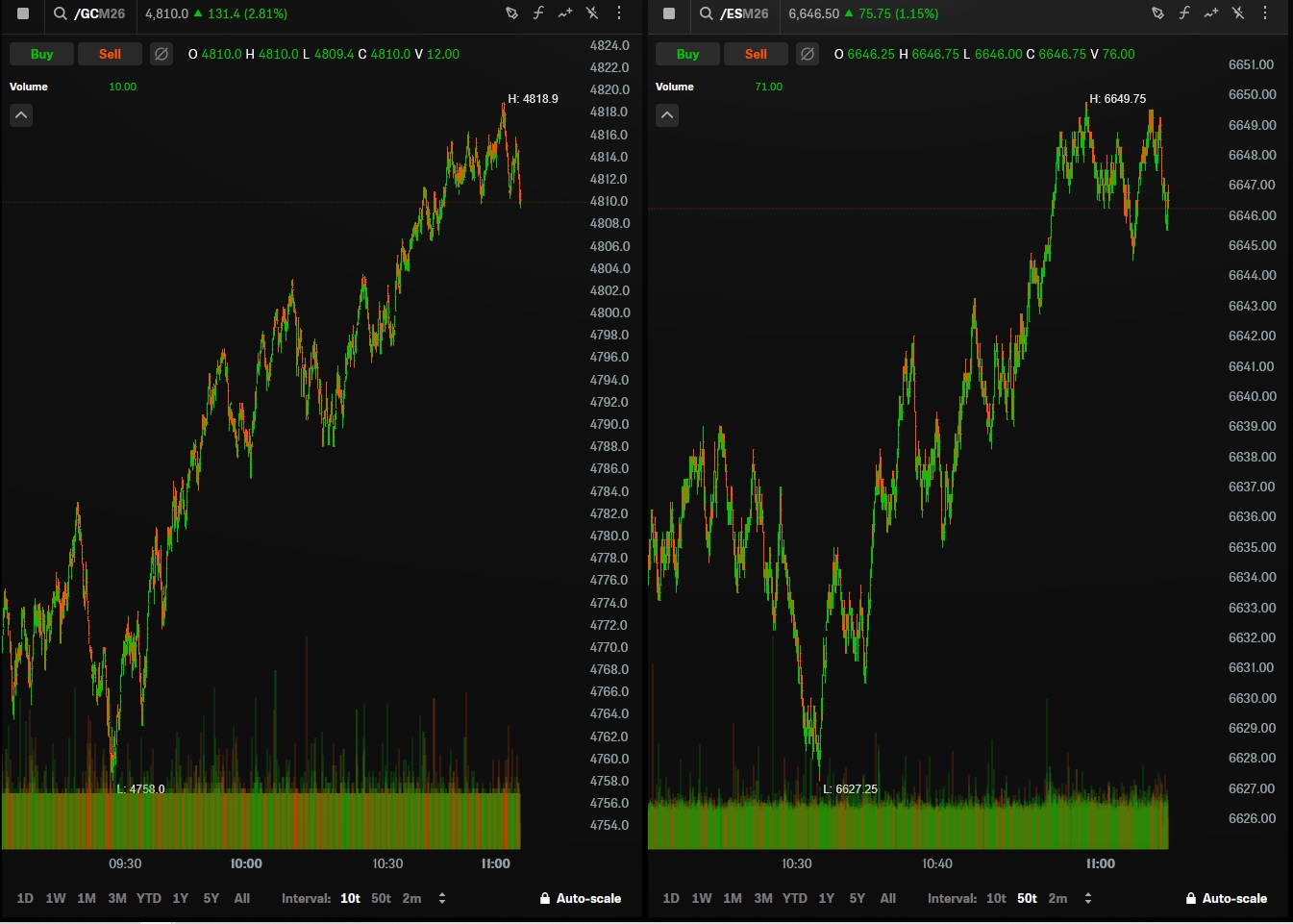This screenshot has width=1293, height=924.
Task: Click Buy on the /GCM26 chart
Action: click(41, 54)
